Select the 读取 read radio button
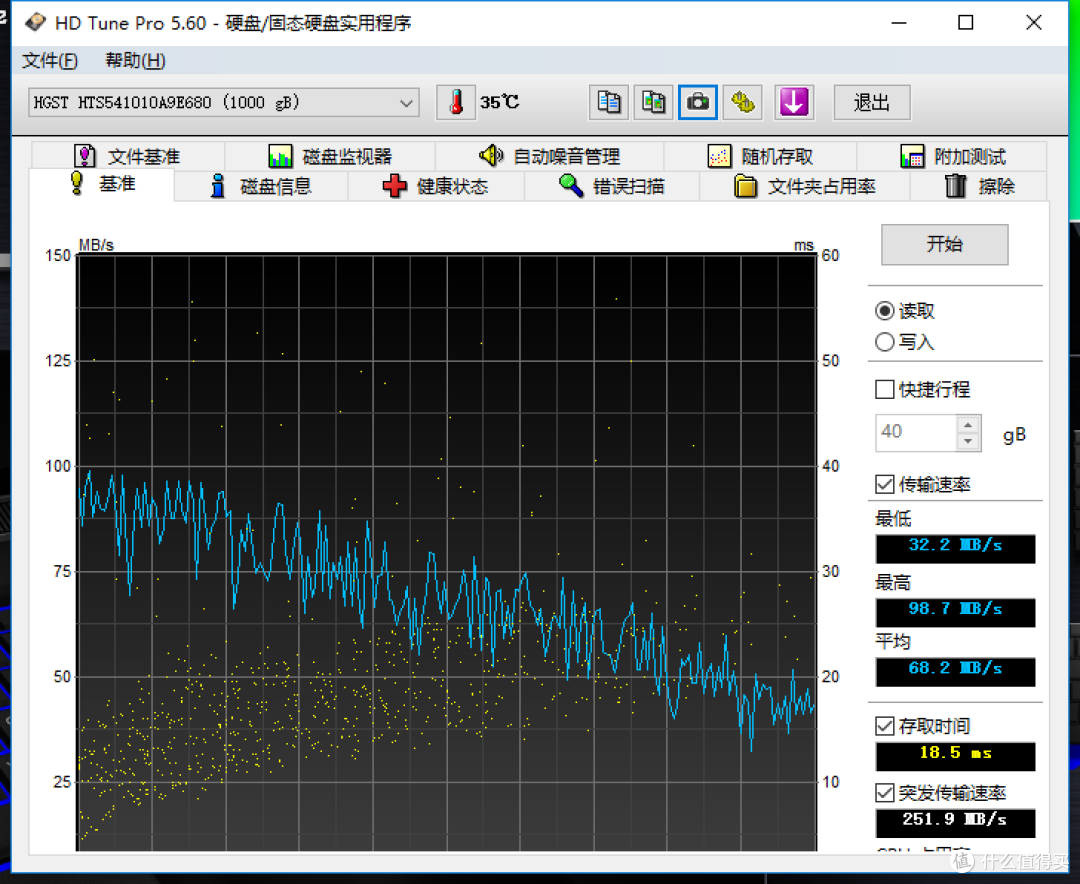Image resolution: width=1080 pixels, height=884 pixels. pyautogui.click(x=884, y=311)
